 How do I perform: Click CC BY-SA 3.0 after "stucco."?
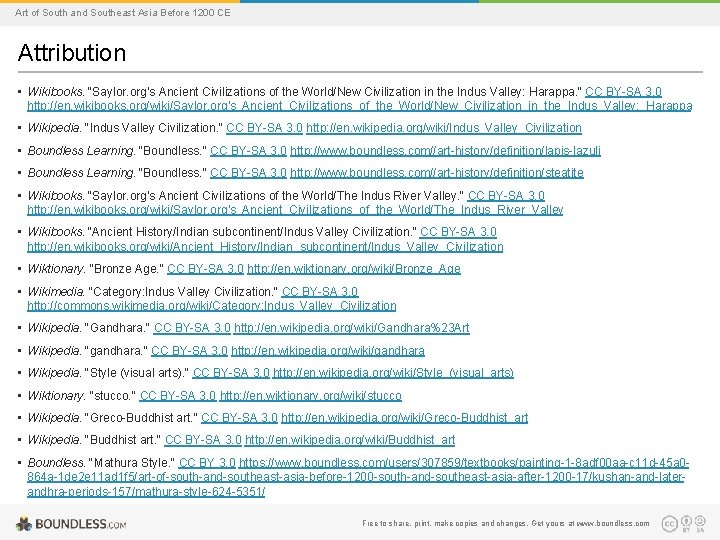pos(178,395)
